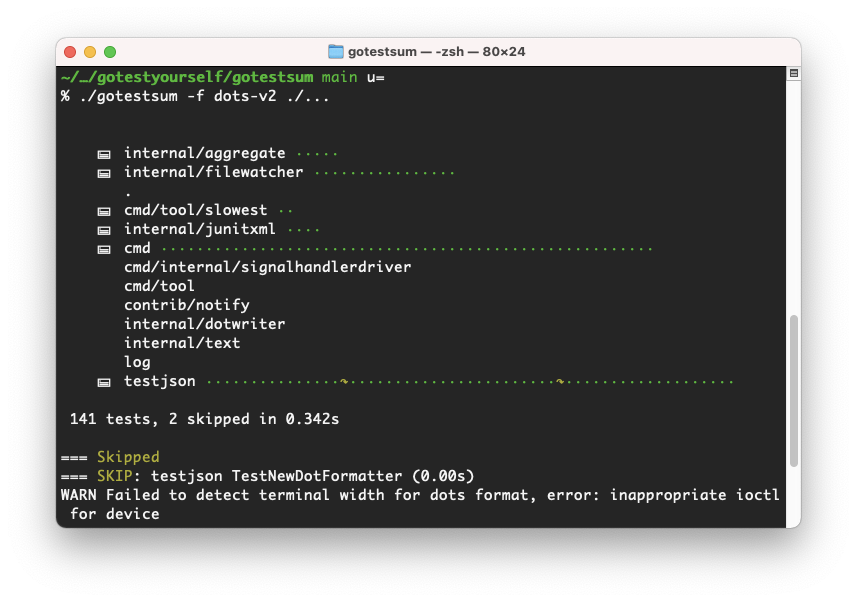Click the 'internal/dotwriter' line
The width and height of the screenshot is (857, 602).
click(204, 324)
